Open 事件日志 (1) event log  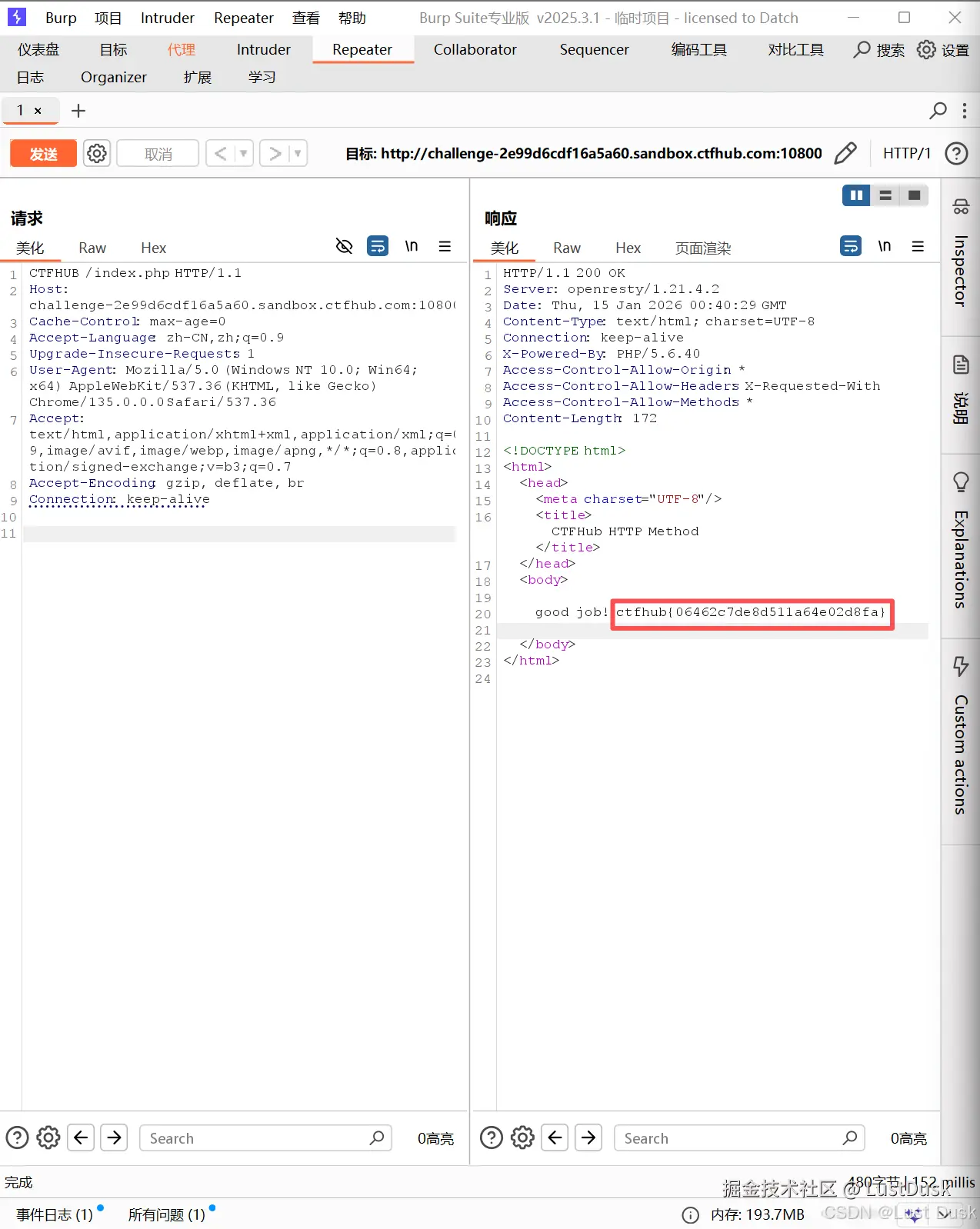click(55, 1214)
